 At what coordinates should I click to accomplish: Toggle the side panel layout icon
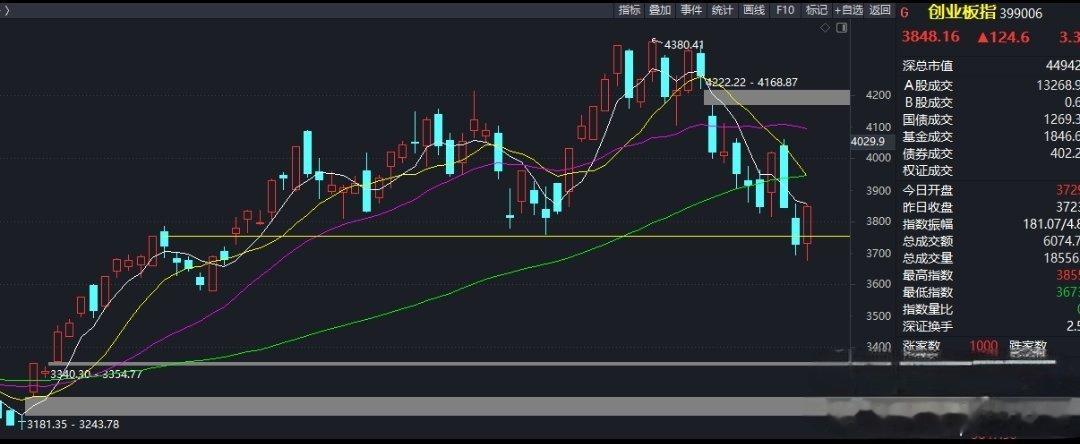pyautogui.click(x=841, y=28)
